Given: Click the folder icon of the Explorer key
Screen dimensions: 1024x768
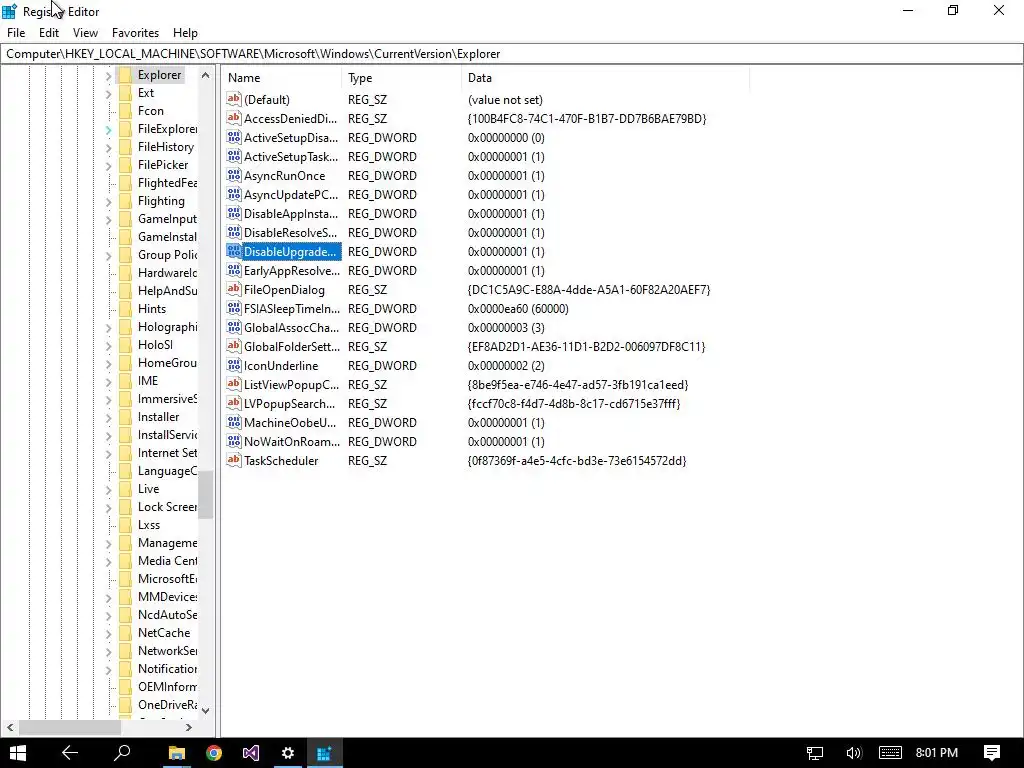Looking at the screenshot, I should 125,75.
